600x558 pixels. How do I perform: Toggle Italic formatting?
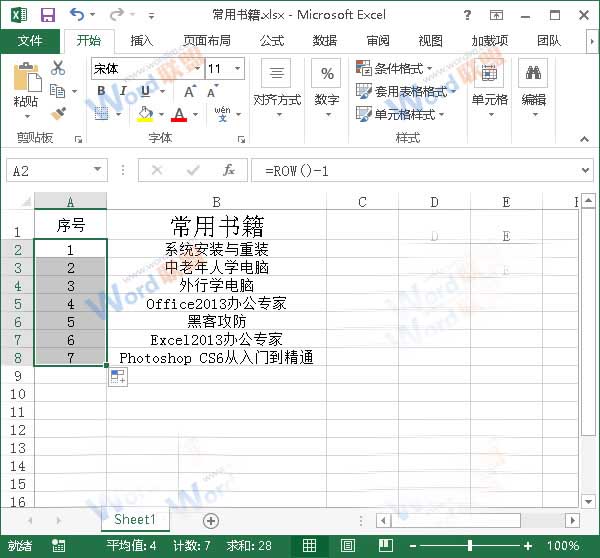point(123,91)
